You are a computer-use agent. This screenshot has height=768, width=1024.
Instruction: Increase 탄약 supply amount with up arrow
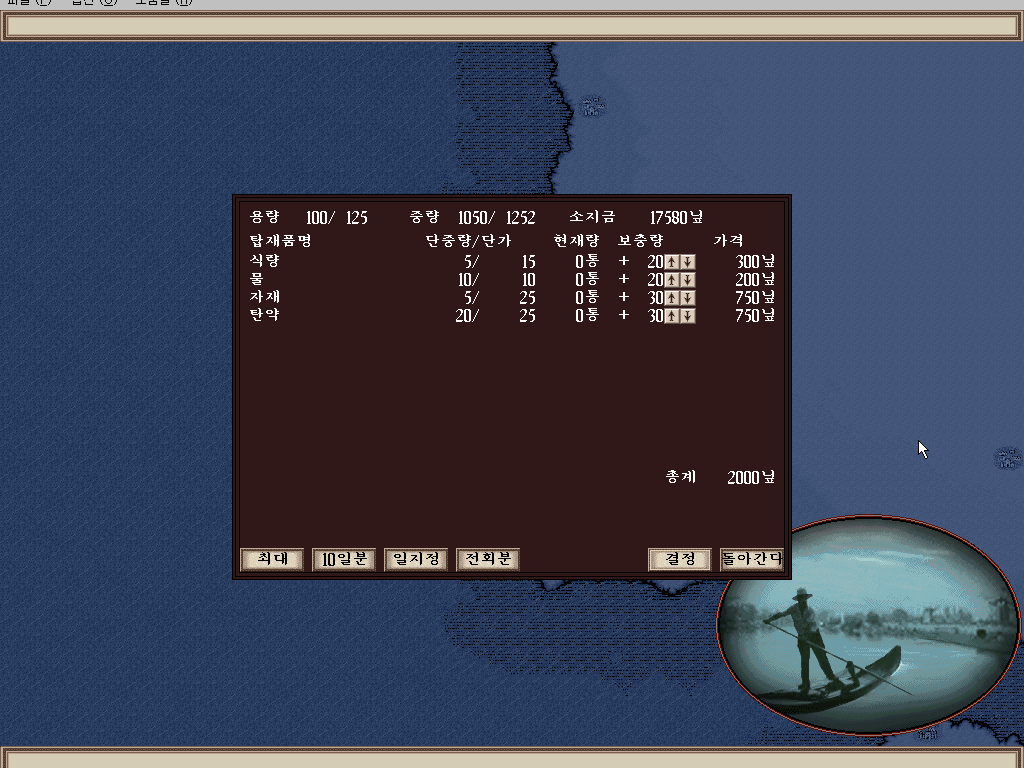pos(671,316)
